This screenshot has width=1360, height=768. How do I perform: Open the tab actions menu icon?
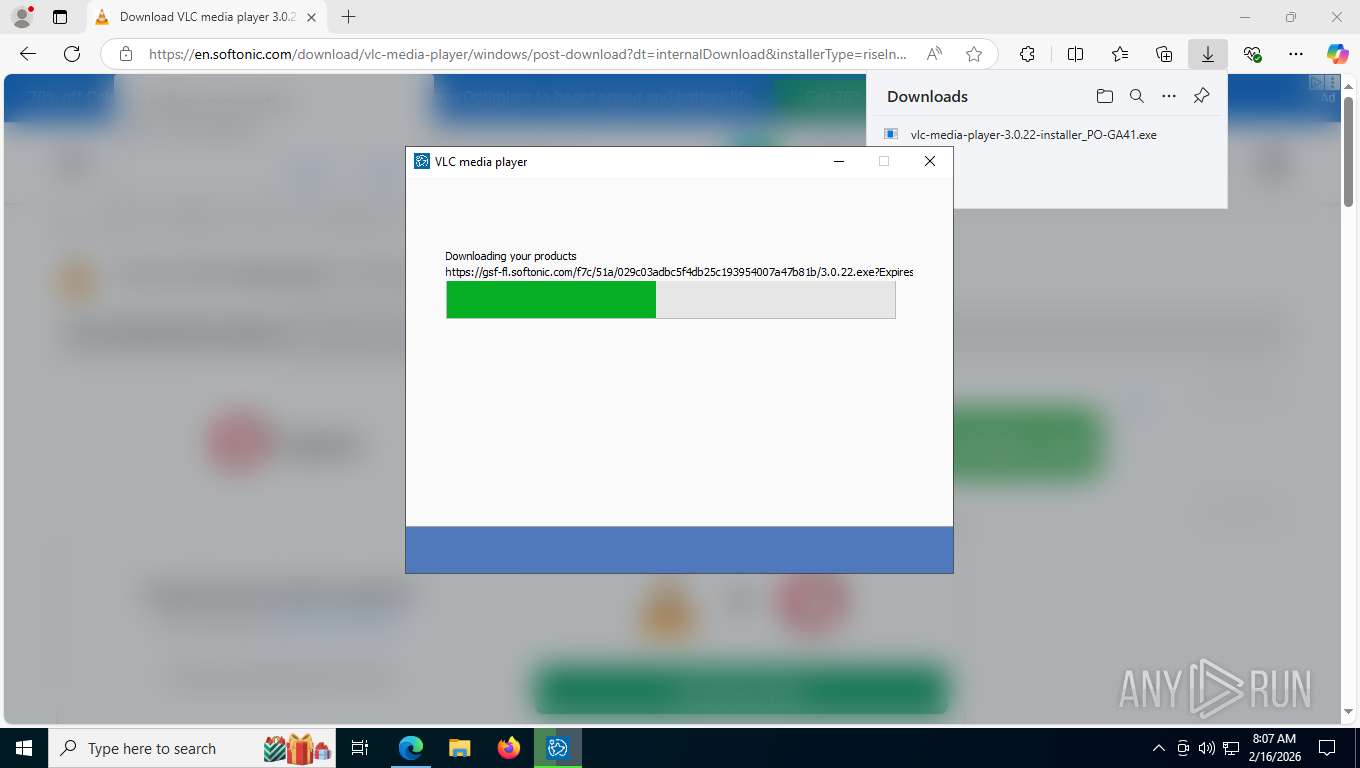pos(60,17)
